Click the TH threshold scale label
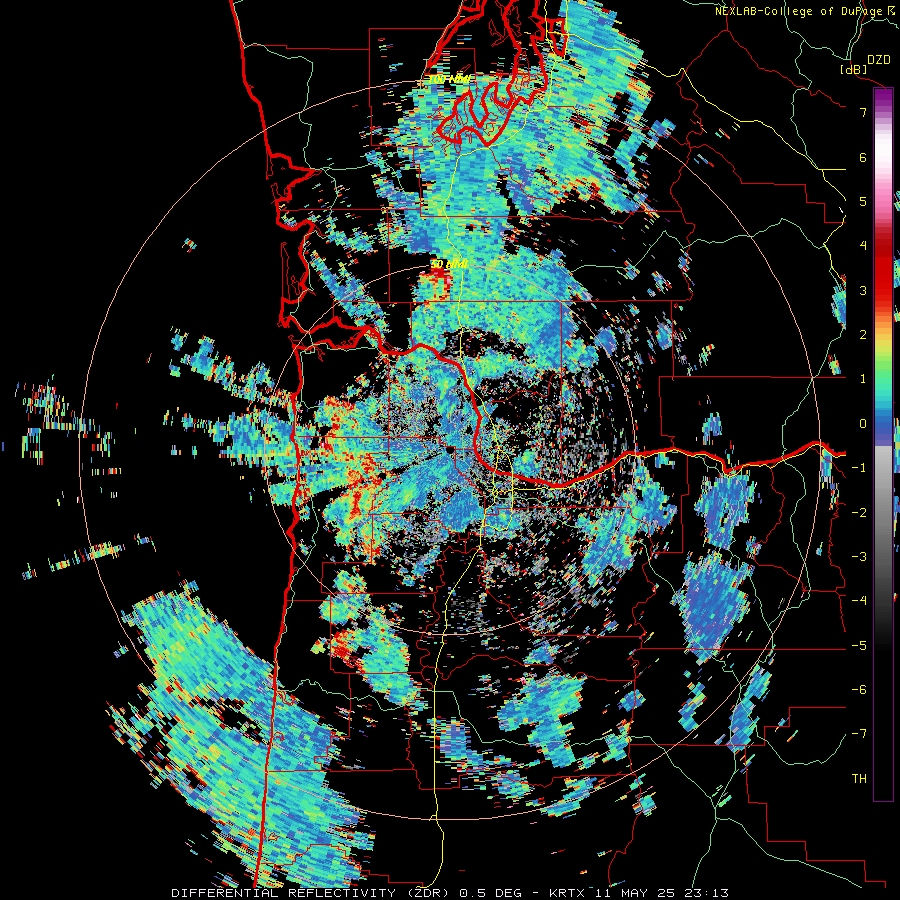The image size is (900, 900). [859, 779]
